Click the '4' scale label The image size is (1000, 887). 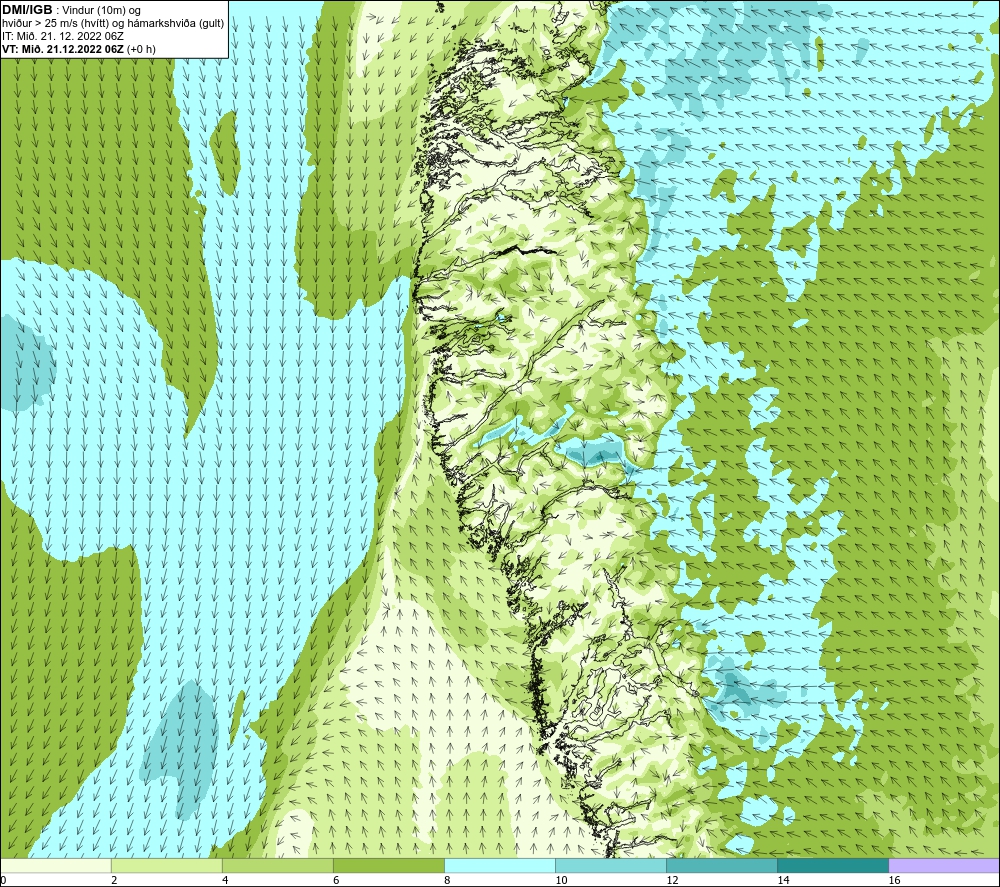[x=225, y=881]
